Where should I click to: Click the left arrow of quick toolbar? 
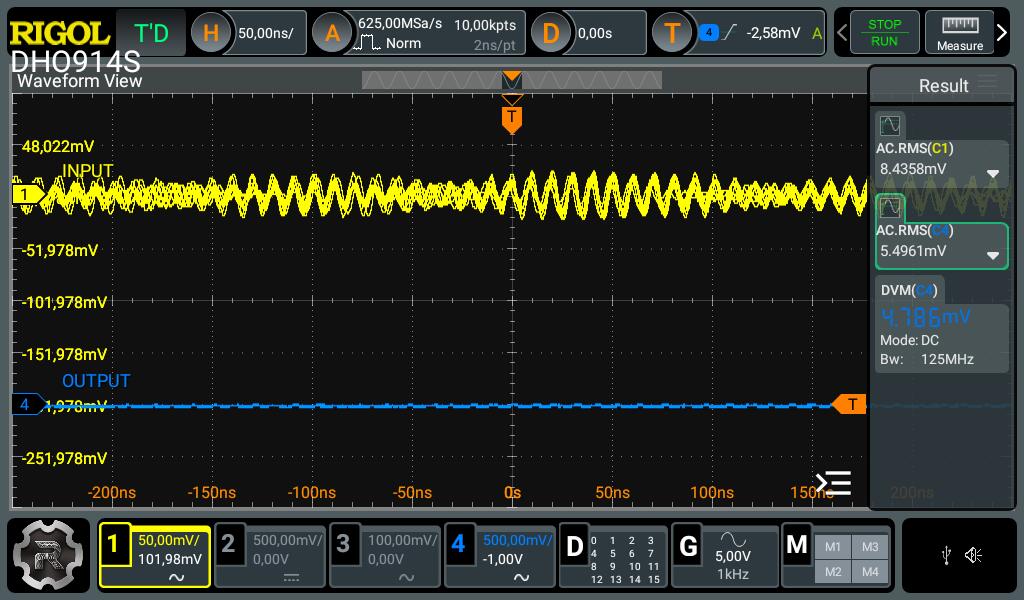point(842,33)
